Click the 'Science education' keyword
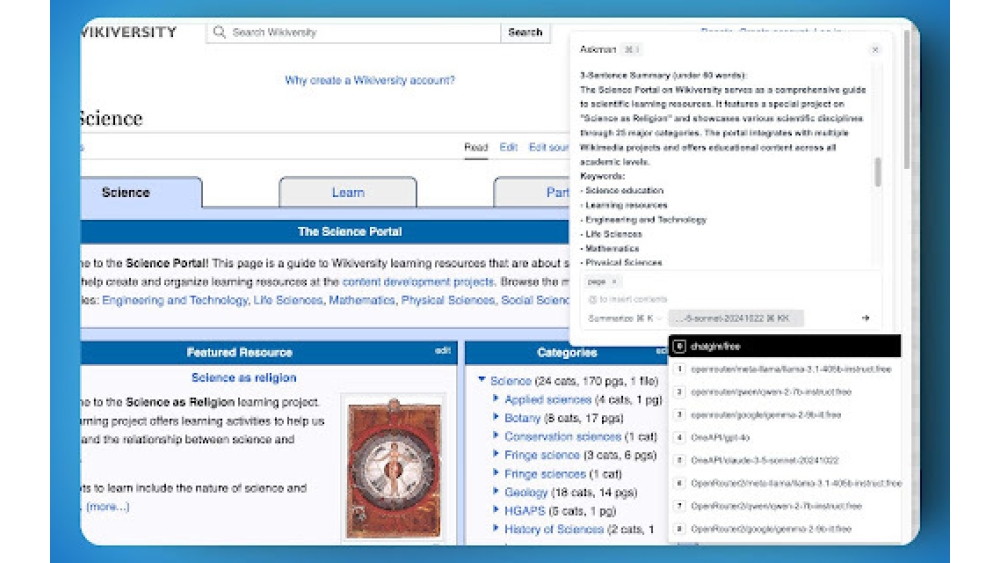This screenshot has height=563, width=1000. [x=624, y=191]
